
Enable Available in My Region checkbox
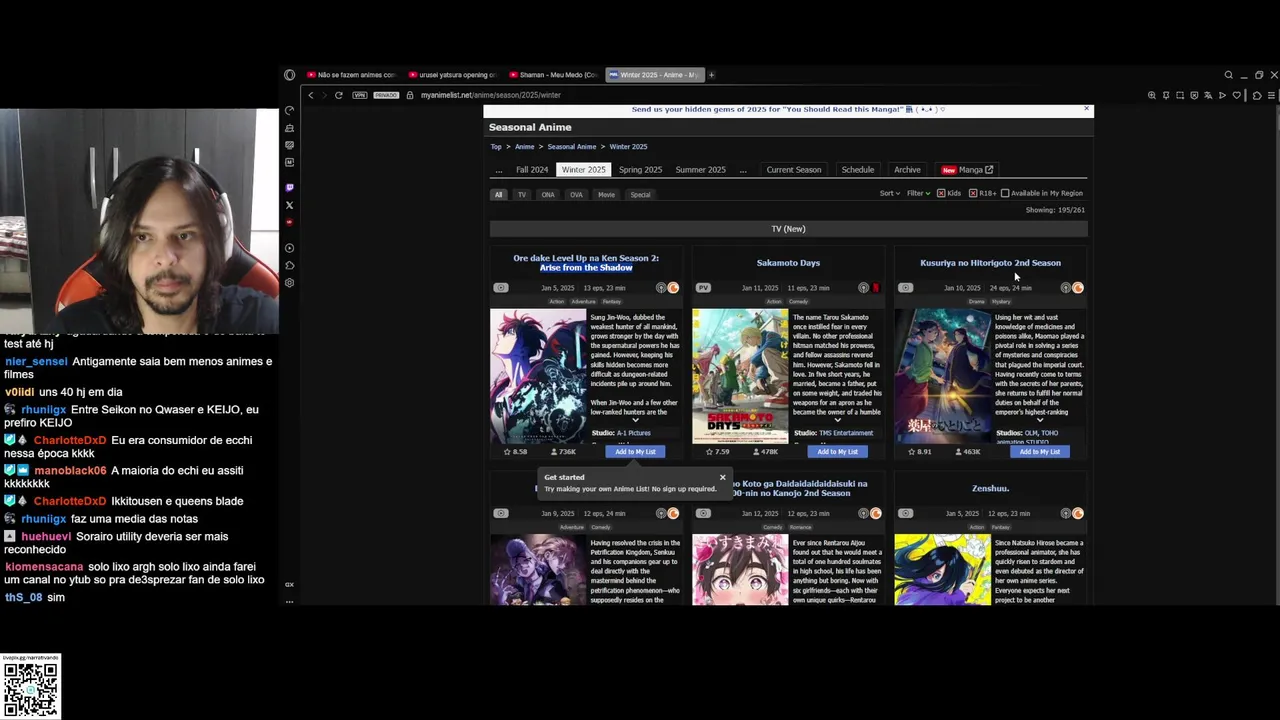(1005, 193)
